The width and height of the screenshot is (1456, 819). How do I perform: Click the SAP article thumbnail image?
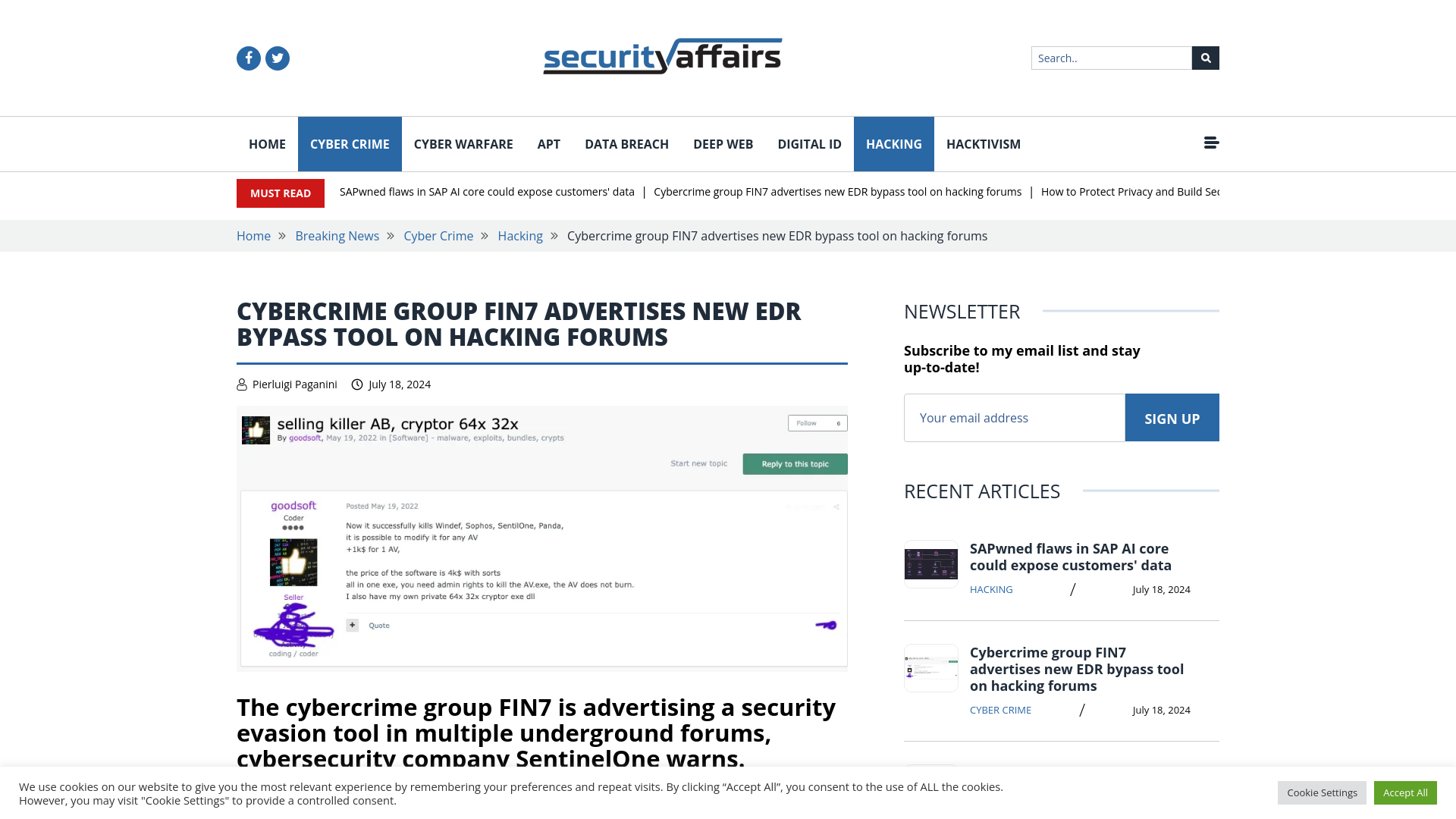[x=931, y=563]
